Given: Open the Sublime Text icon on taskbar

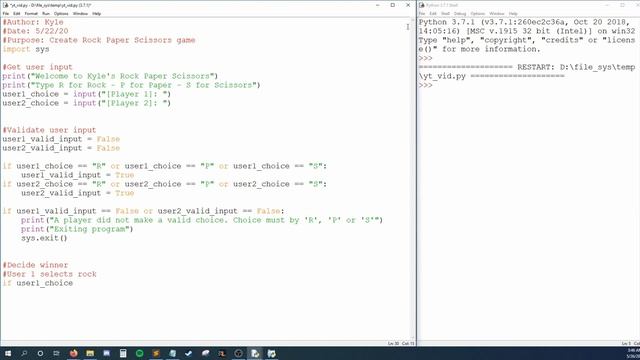Looking at the screenshot, I should coord(156,353).
